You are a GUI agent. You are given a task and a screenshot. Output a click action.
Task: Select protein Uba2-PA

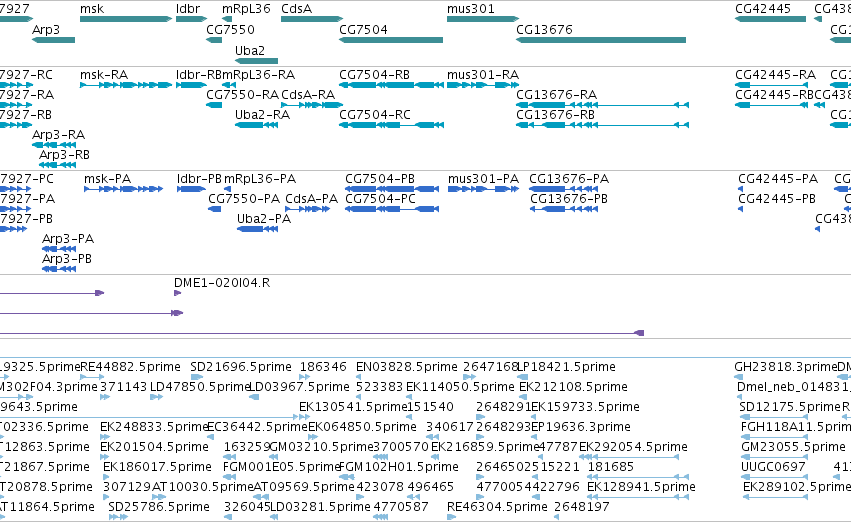pyautogui.click(x=264, y=219)
